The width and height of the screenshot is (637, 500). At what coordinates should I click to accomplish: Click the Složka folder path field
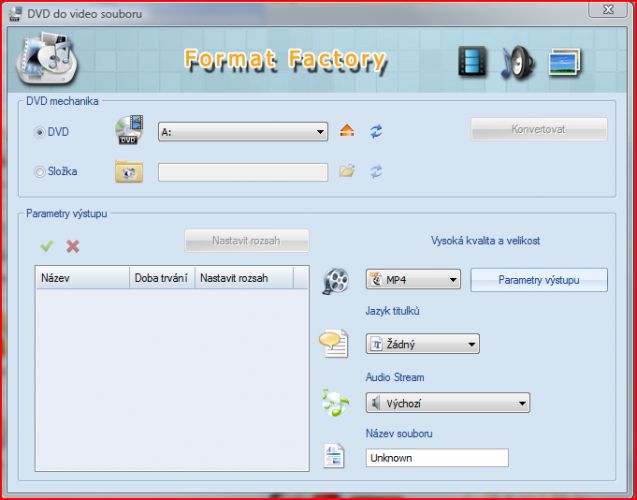[x=243, y=172]
